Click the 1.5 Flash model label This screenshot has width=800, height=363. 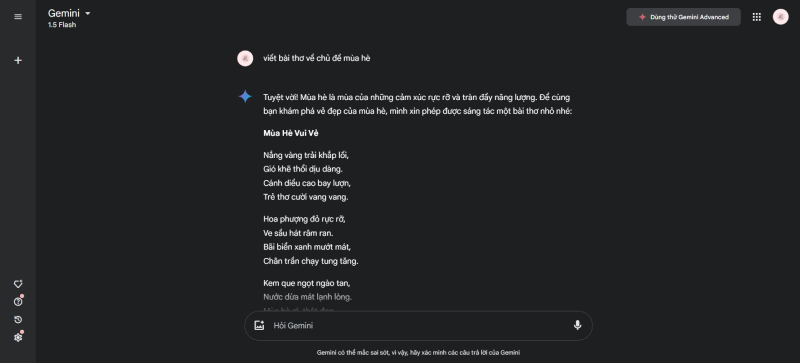[x=62, y=25]
